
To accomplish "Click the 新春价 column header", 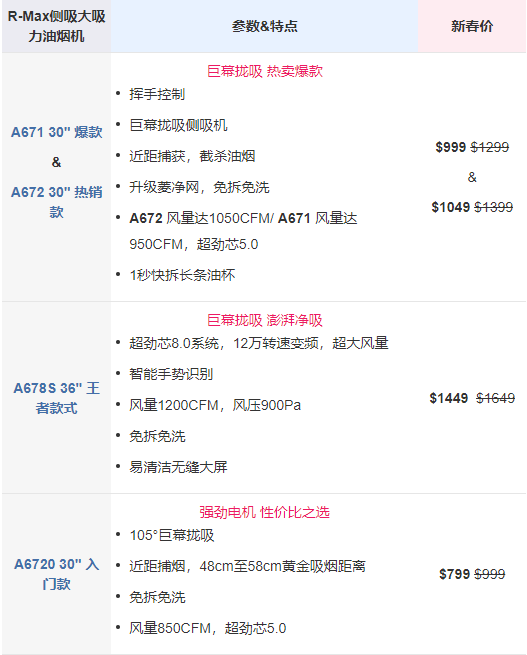I will coord(472,26).
